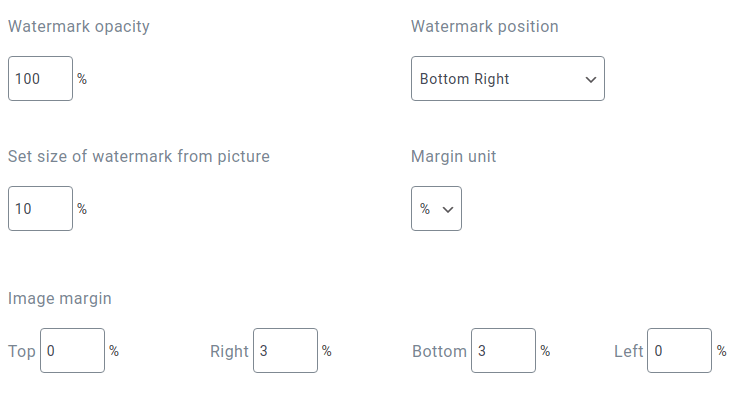This screenshot has width=748, height=399.
Task: Click the Right image margin field
Action: (x=285, y=350)
